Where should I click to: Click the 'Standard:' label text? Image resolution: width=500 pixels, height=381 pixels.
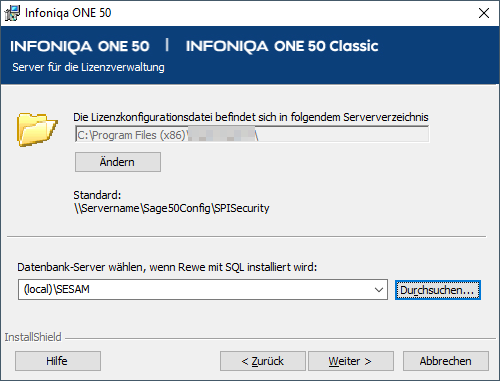point(97,195)
